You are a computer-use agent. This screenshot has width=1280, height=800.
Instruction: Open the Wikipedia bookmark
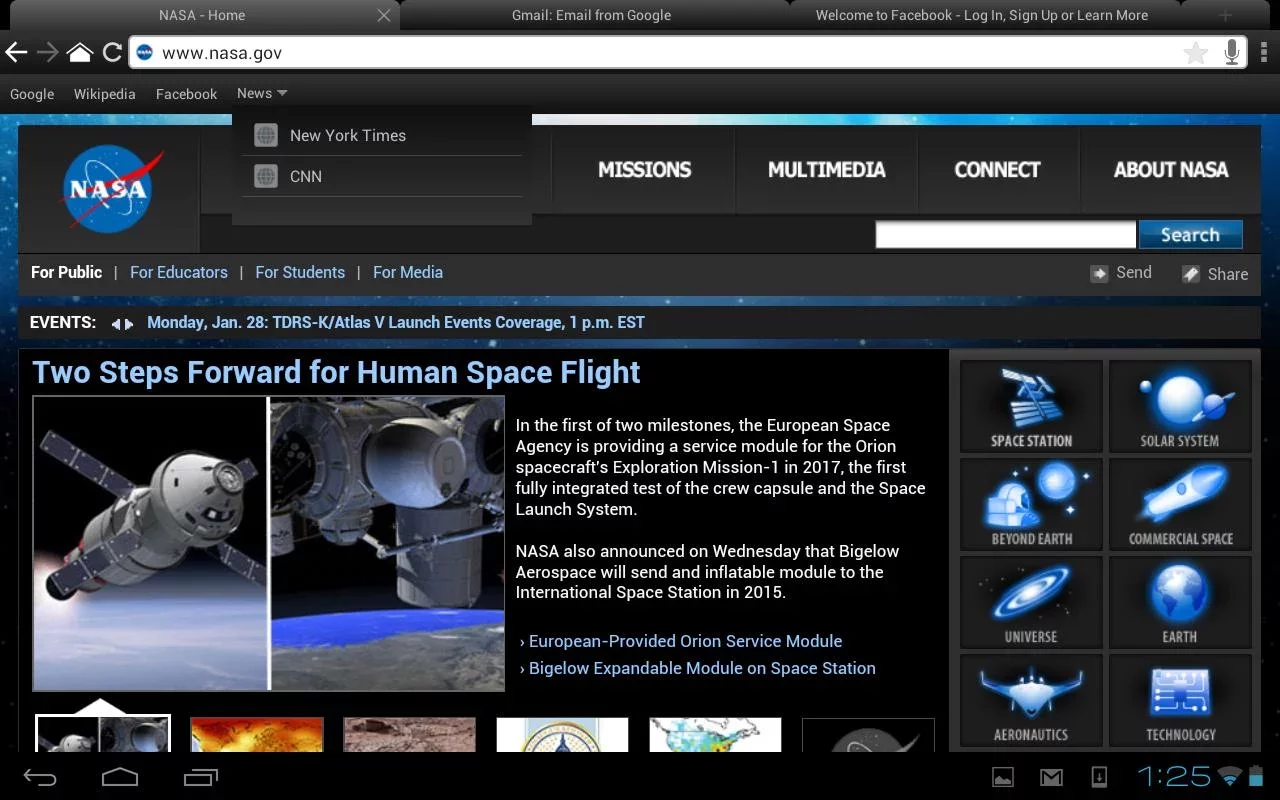pyautogui.click(x=104, y=94)
